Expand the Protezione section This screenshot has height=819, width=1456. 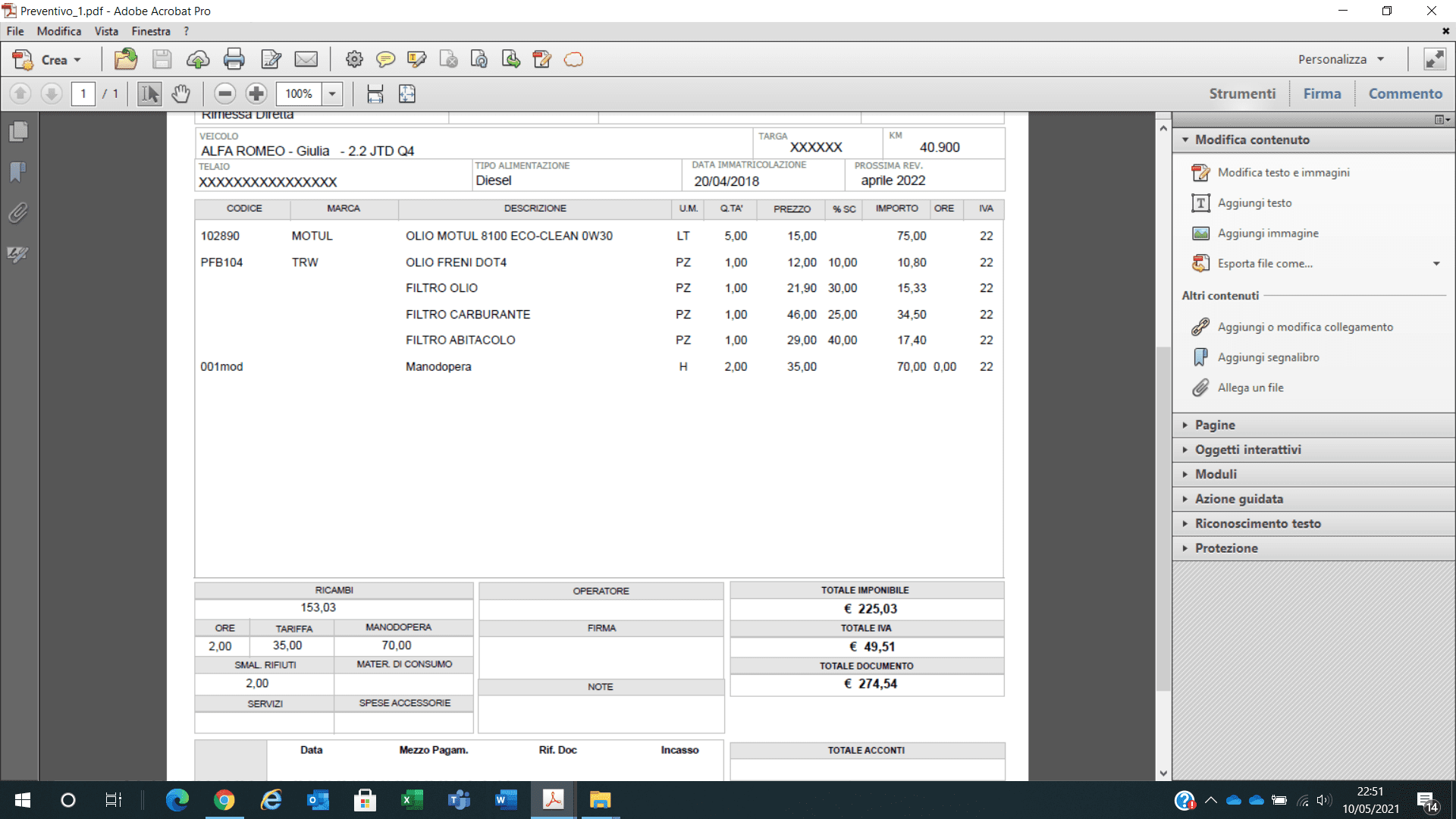pos(1313,548)
